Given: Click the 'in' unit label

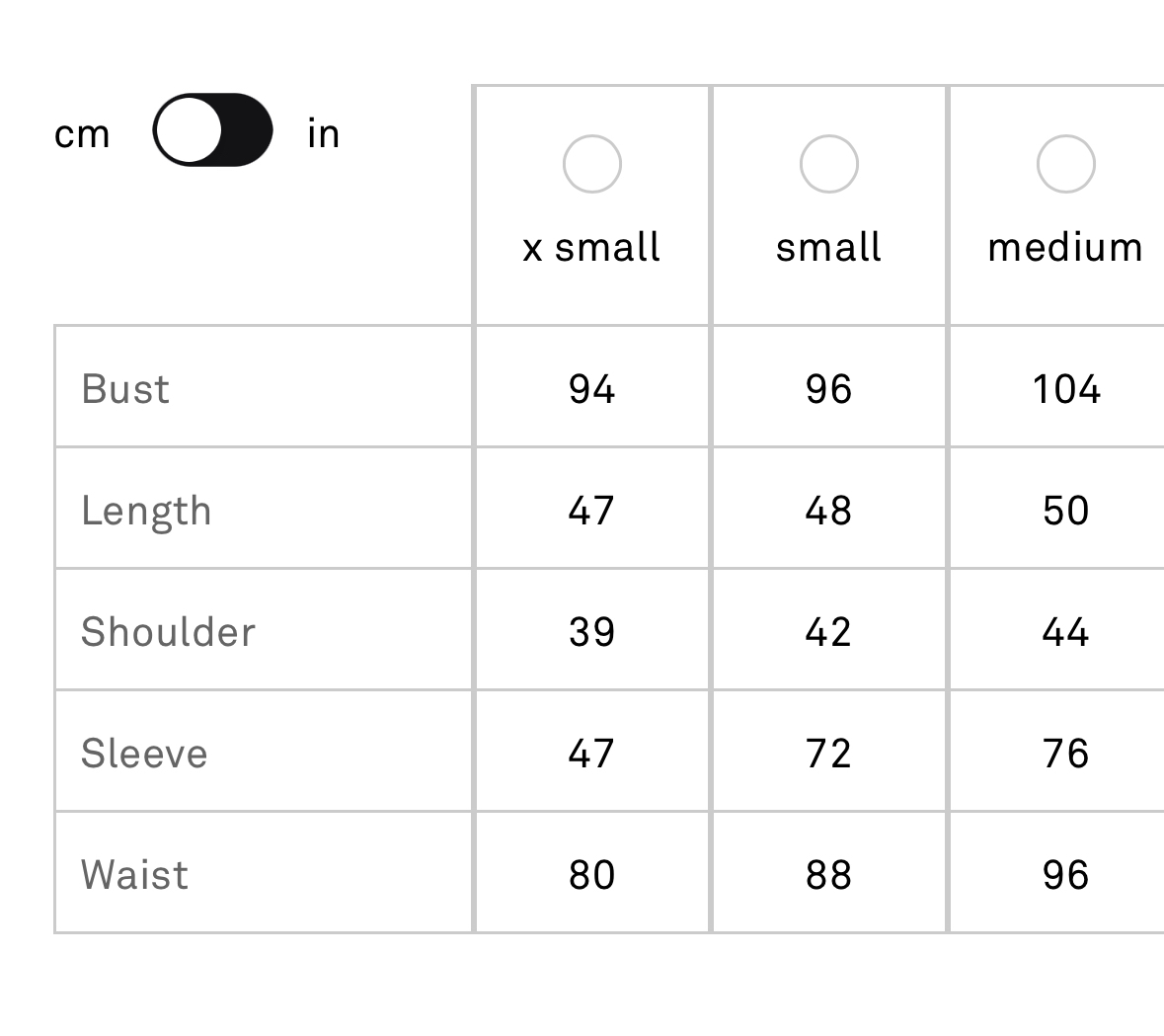Looking at the screenshot, I should click(x=323, y=133).
